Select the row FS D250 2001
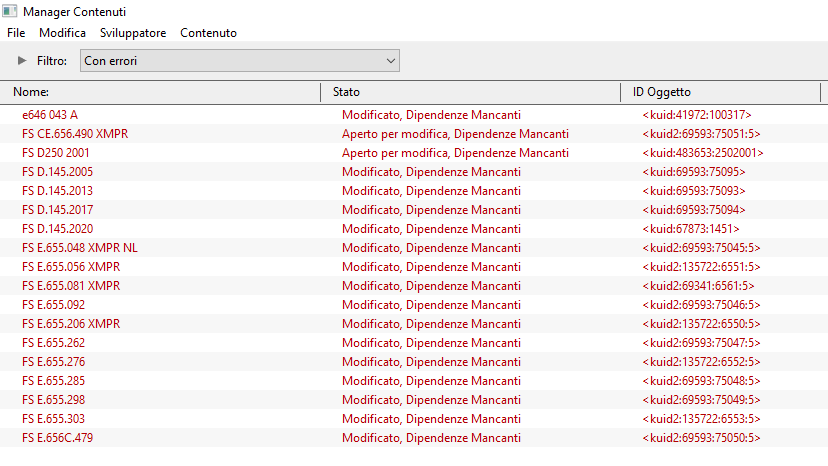 [414, 153]
